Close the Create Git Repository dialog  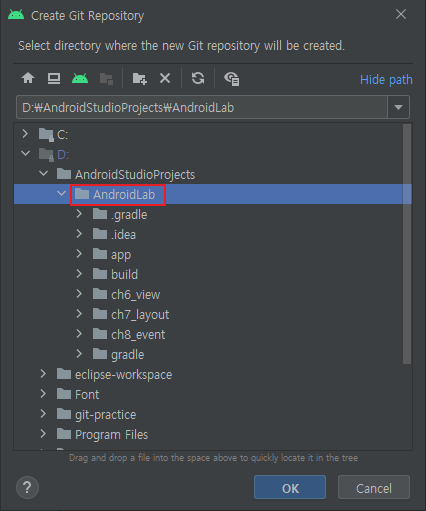point(401,14)
